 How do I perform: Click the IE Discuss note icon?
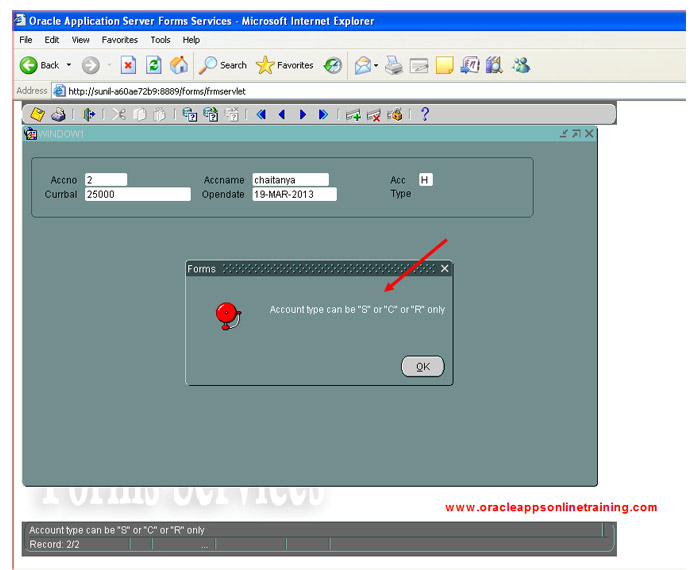445,66
